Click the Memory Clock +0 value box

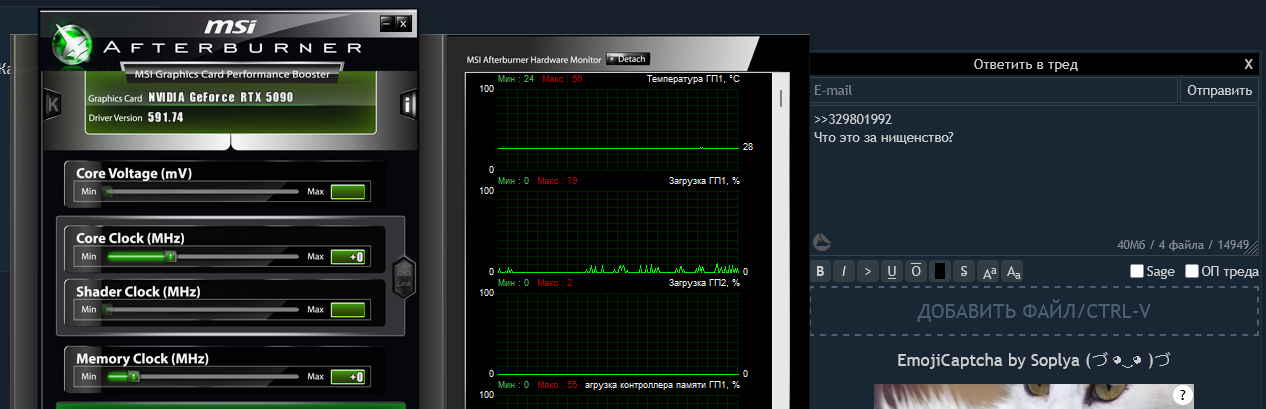[348, 377]
